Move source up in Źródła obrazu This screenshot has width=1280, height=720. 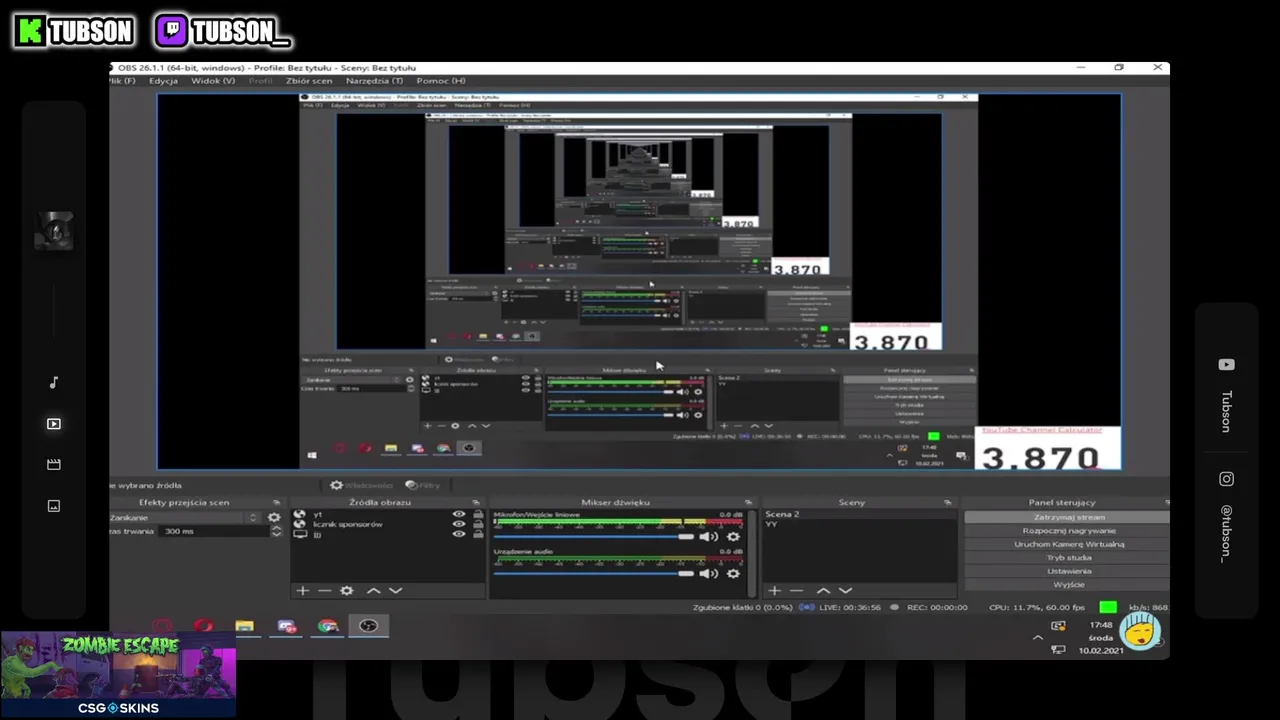373,591
